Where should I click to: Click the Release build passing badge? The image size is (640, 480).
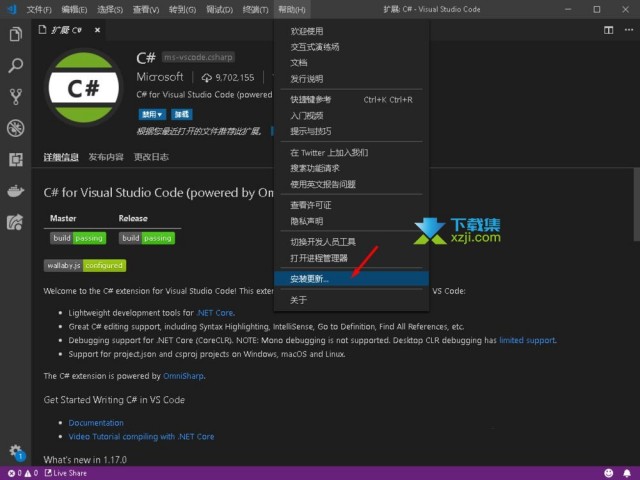[x=147, y=238]
